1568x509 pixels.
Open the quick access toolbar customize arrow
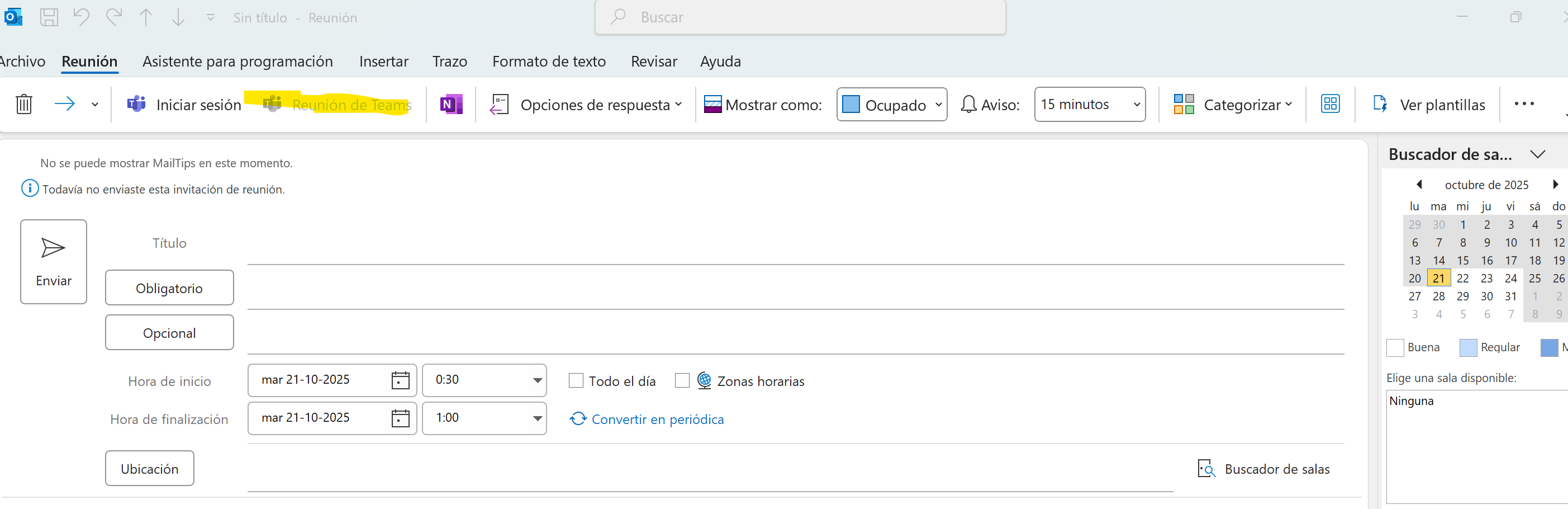(x=211, y=17)
